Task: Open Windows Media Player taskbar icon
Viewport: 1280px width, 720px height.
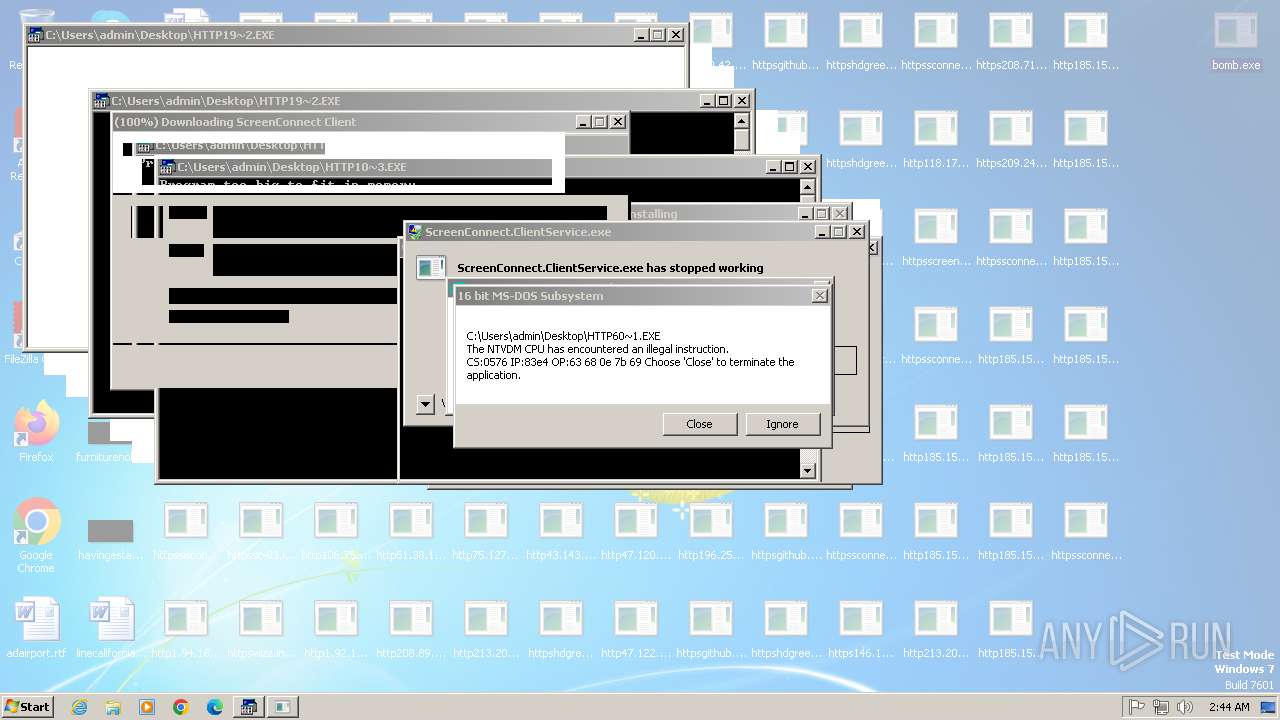Action: 147,707
